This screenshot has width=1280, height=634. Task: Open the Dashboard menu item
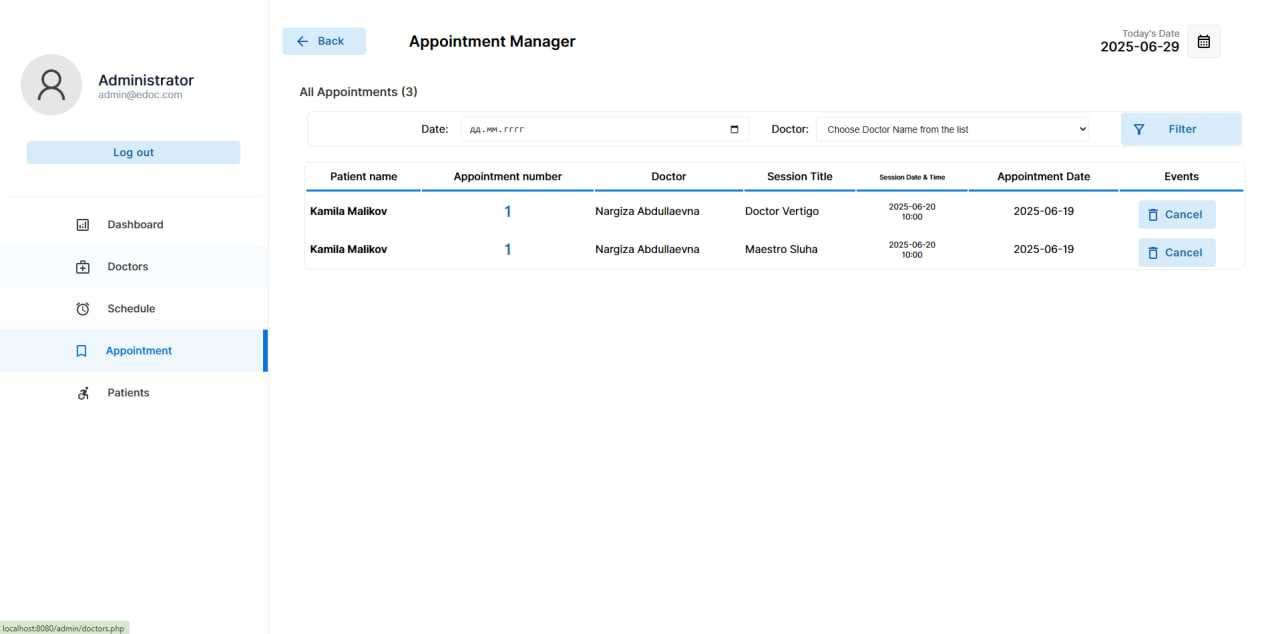[x=134, y=225]
